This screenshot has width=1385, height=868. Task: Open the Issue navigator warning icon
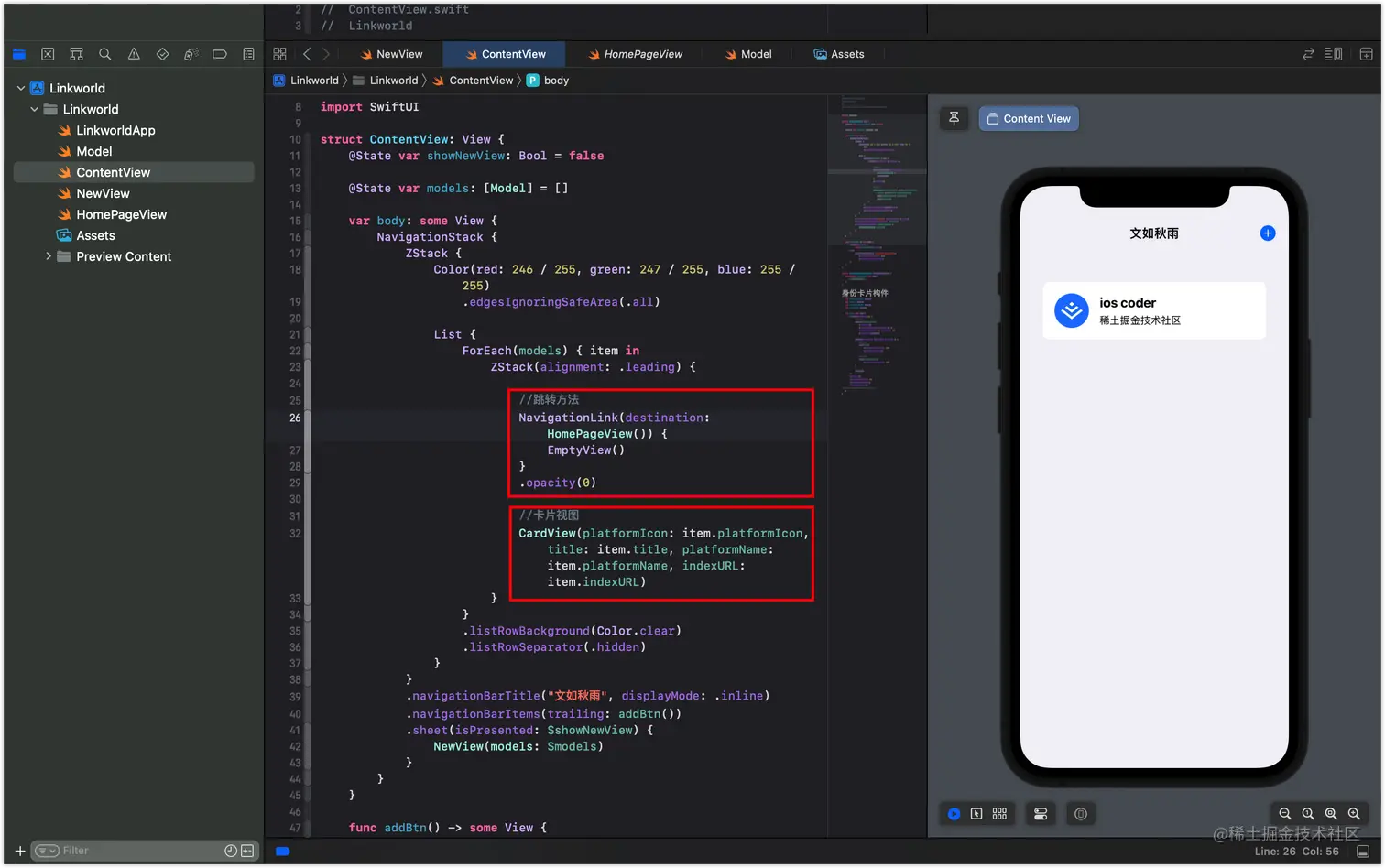click(x=134, y=54)
